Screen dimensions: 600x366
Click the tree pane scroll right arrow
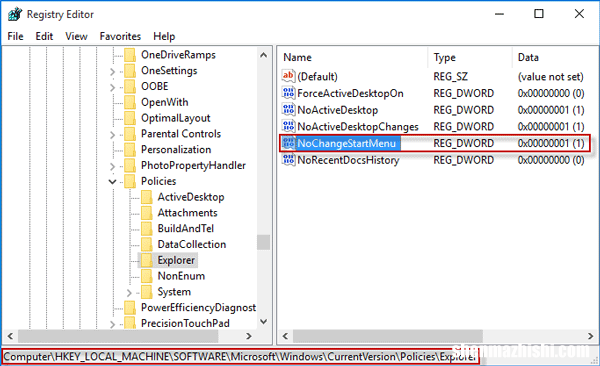pyautogui.click(x=249, y=336)
